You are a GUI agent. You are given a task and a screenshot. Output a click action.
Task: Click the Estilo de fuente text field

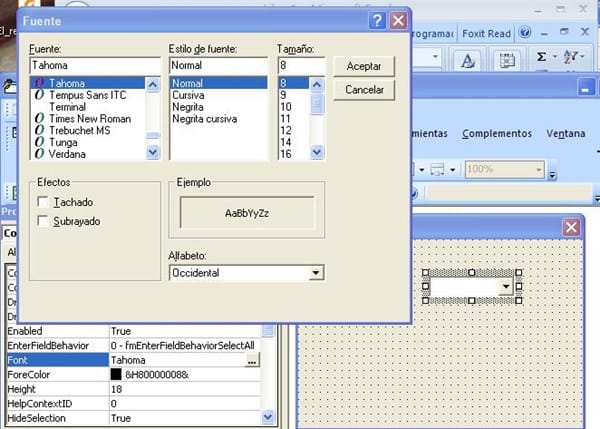click(x=218, y=65)
